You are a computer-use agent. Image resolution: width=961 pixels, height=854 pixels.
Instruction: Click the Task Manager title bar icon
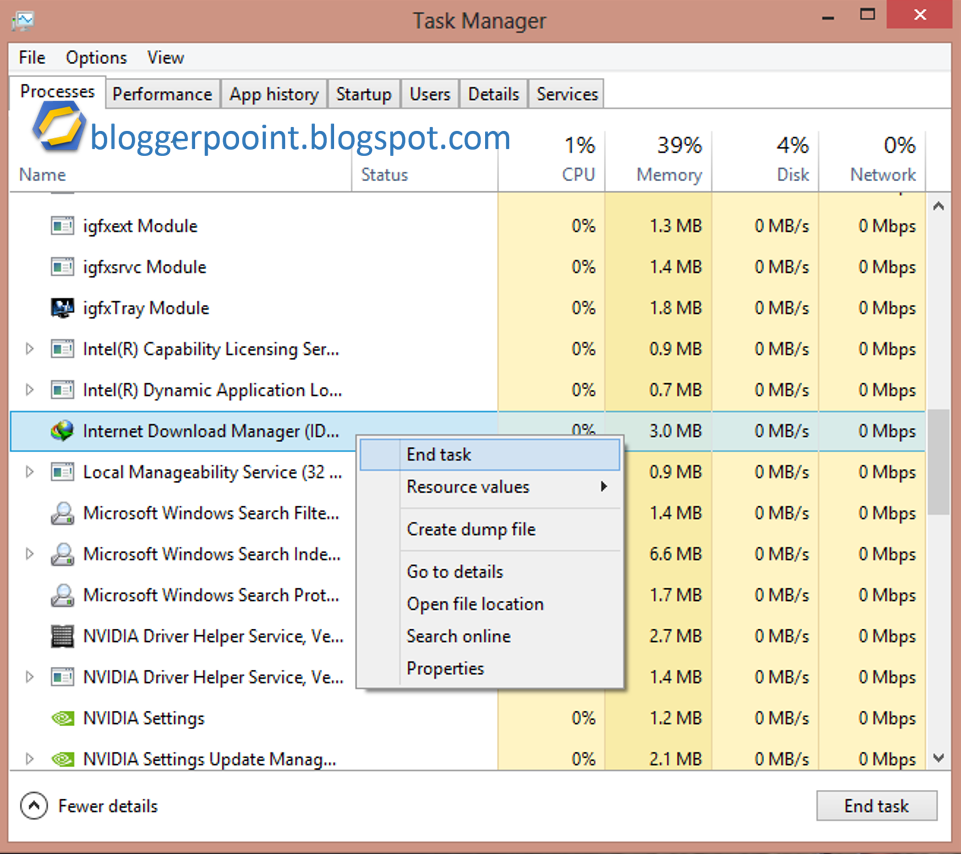(x=23, y=21)
